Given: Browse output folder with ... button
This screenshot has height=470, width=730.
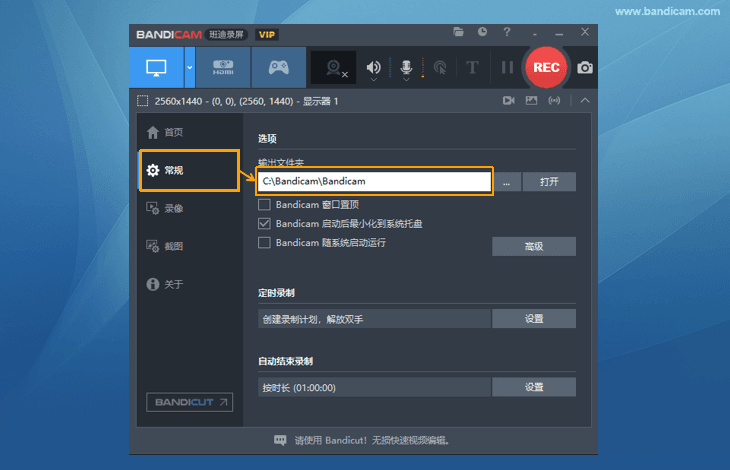Looking at the screenshot, I should pyautogui.click(x=507, y=181).
